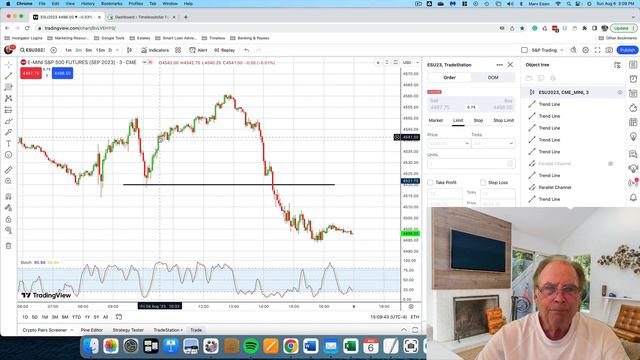
Task: Activate the zoom in tool
Action: tap(8, 181)
